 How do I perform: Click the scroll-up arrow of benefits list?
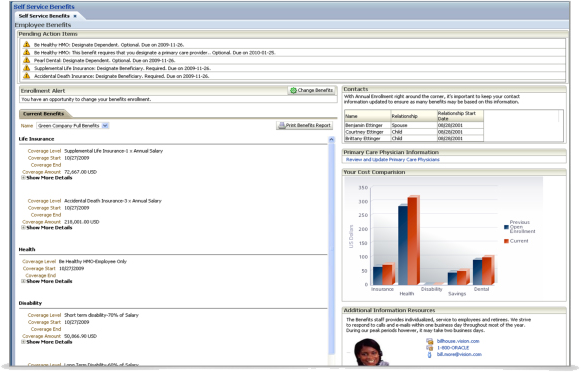point(331,139)
